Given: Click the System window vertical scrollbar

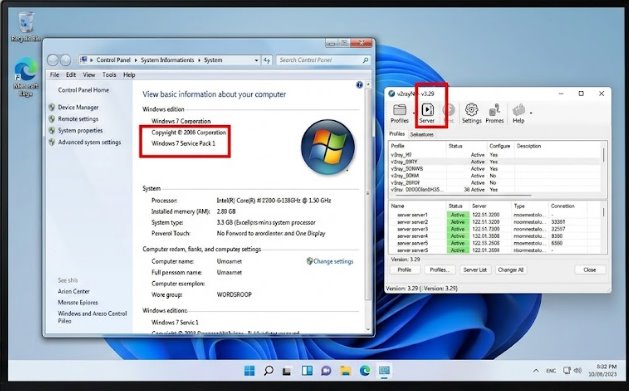Looking at the screenshot, I should [367, 207].
